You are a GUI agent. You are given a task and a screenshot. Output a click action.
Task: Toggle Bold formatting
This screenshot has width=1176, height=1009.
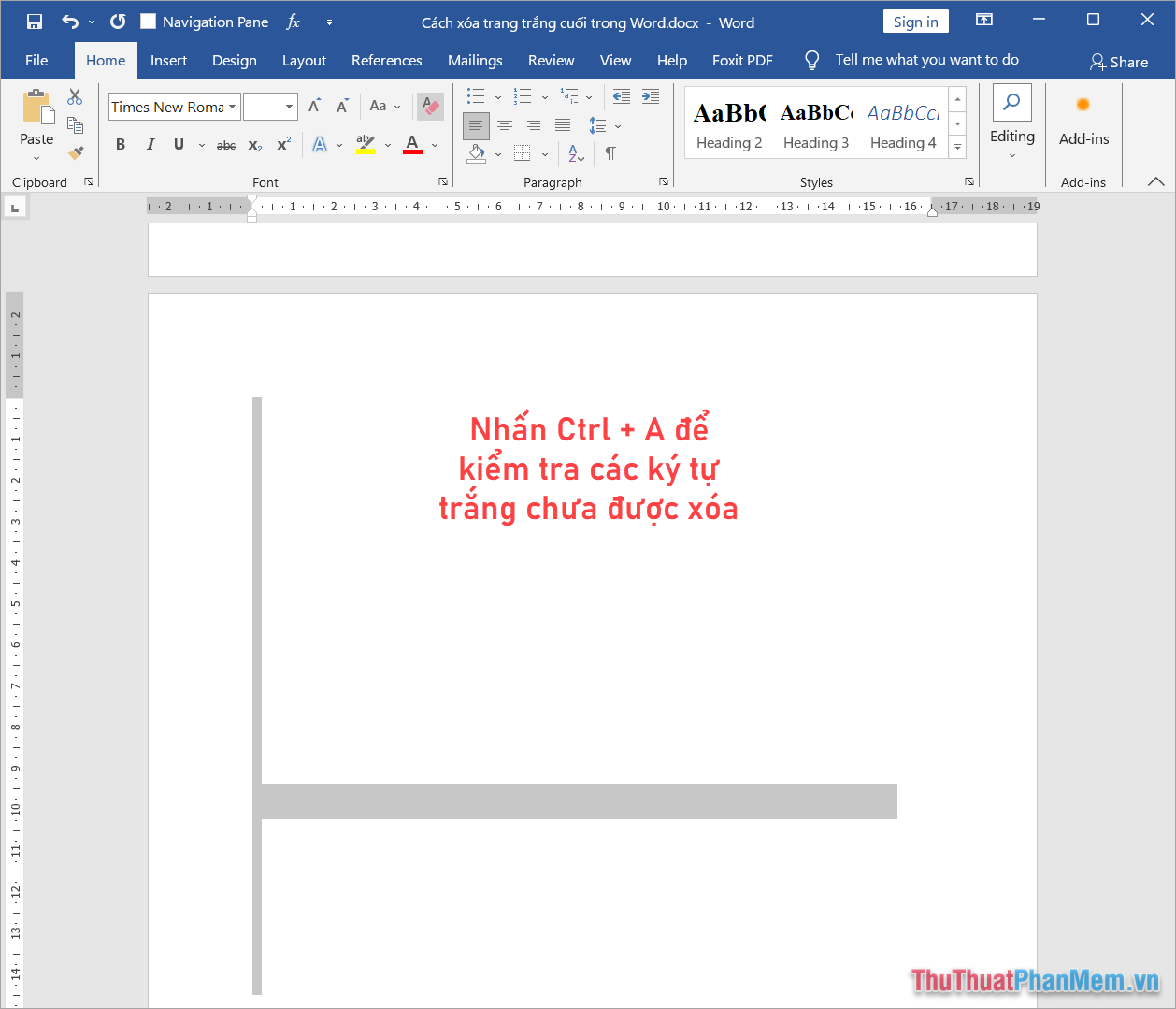coord(120,144)
